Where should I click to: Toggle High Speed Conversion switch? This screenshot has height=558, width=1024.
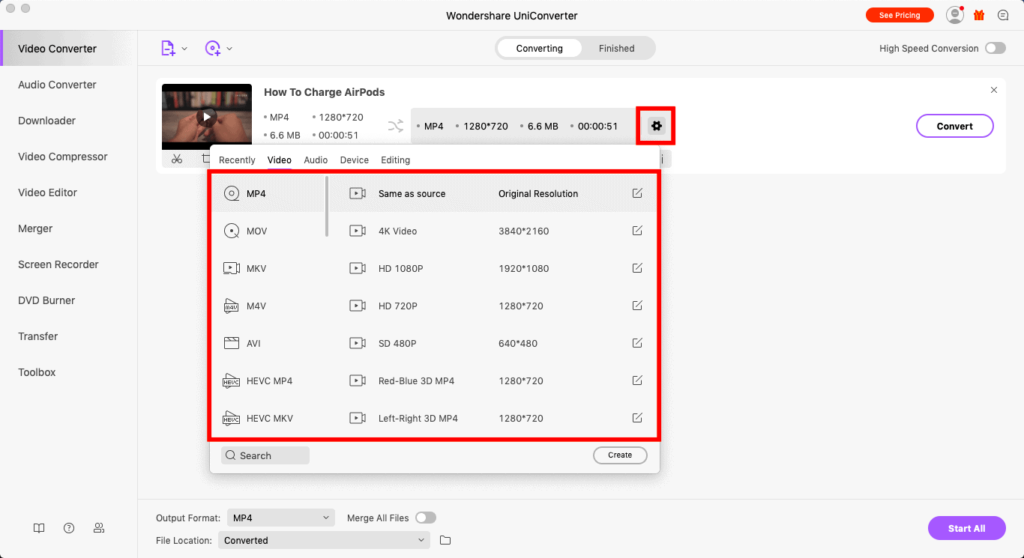[x=995, y=48]
